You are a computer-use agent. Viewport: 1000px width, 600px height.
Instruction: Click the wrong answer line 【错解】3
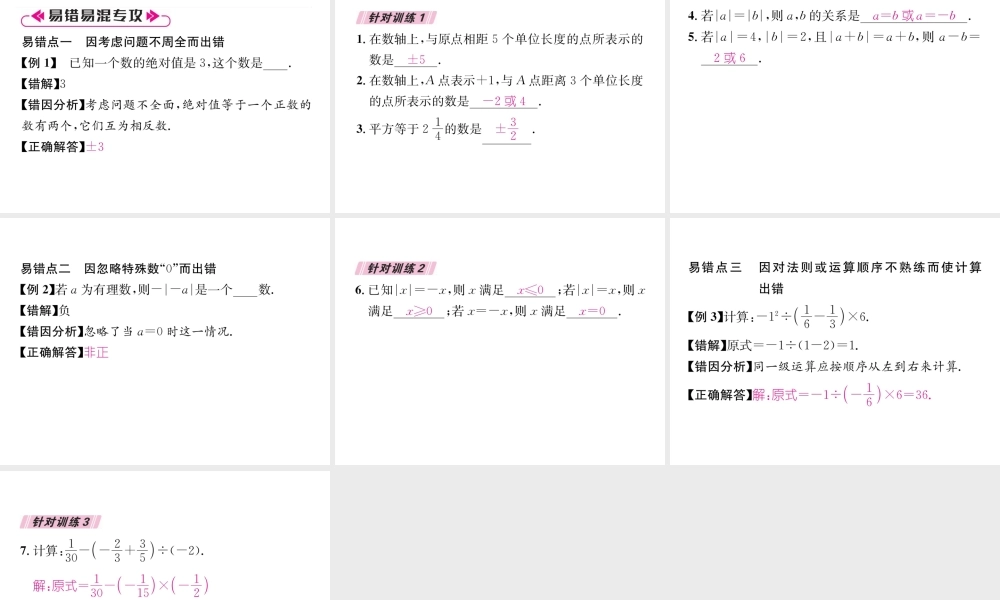[x=43, y=84]
